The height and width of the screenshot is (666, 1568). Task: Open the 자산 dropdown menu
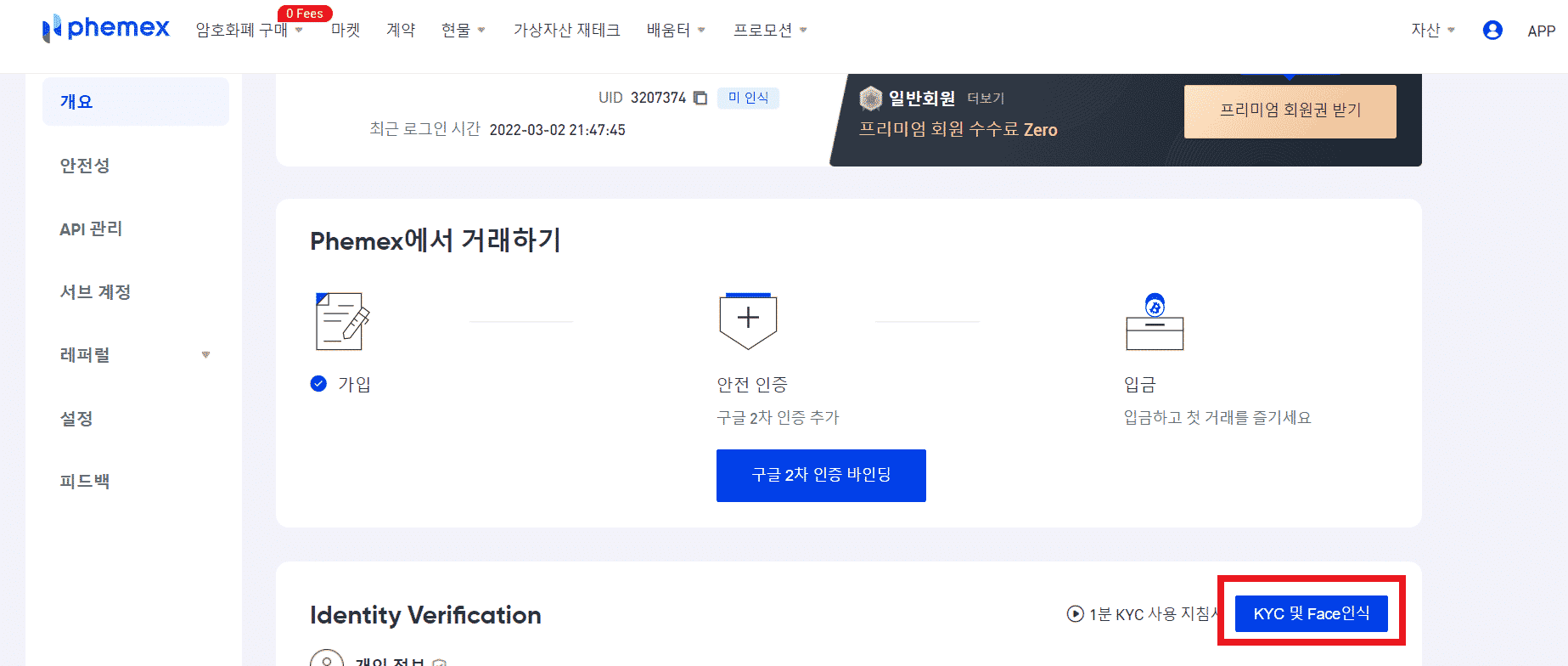1433,31
